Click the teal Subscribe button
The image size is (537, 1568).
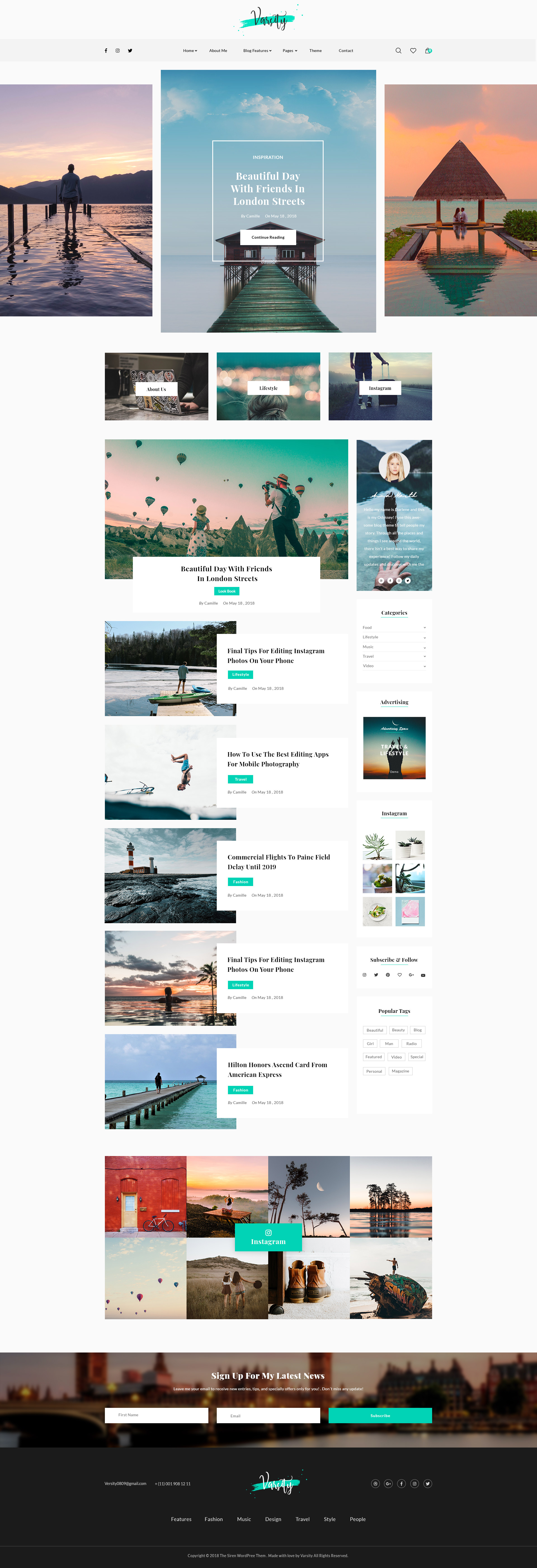pyautogui.click(x=380, y=1415)
